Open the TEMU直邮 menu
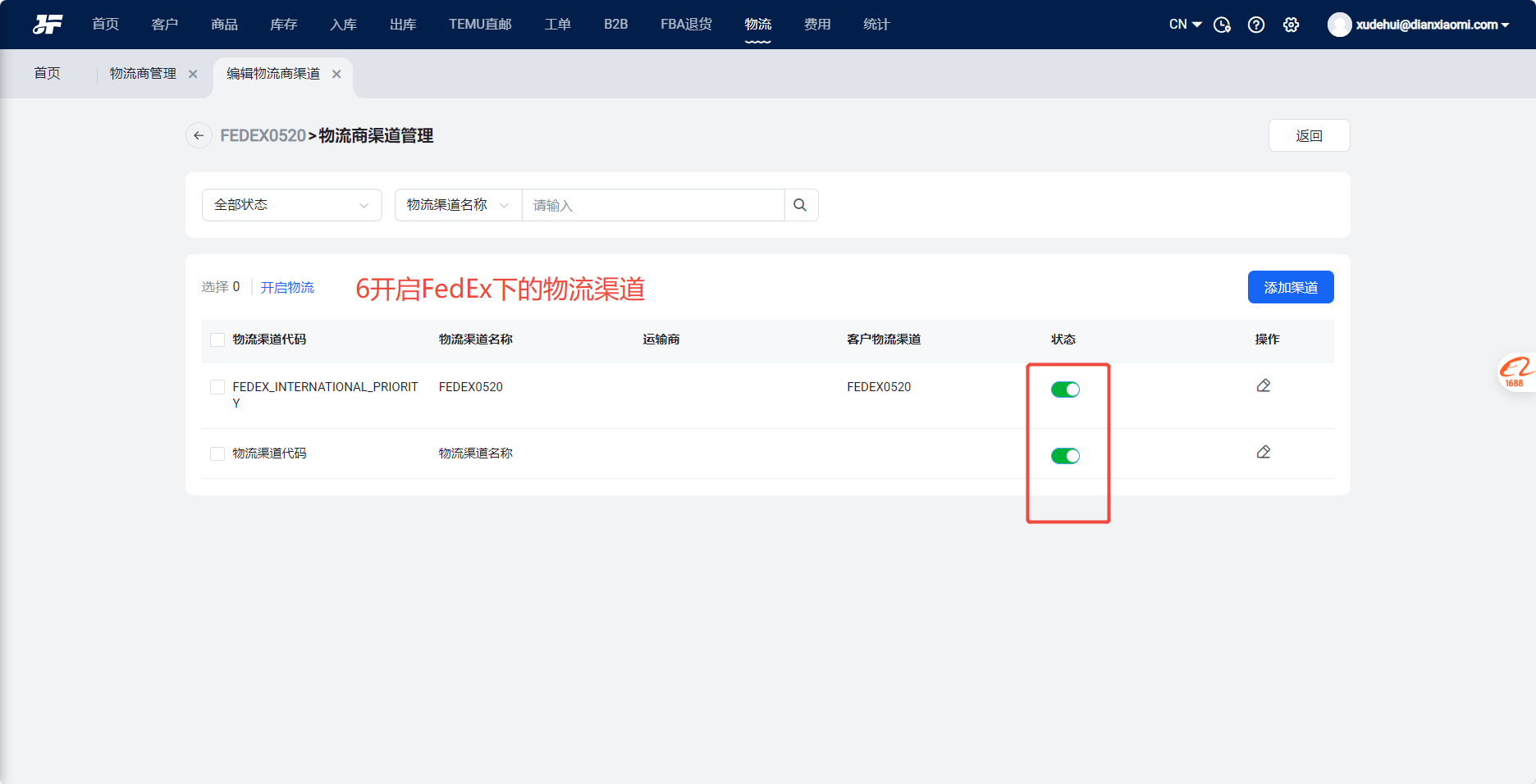This screenshot has height=784, width=1536. tap(480, 25)
